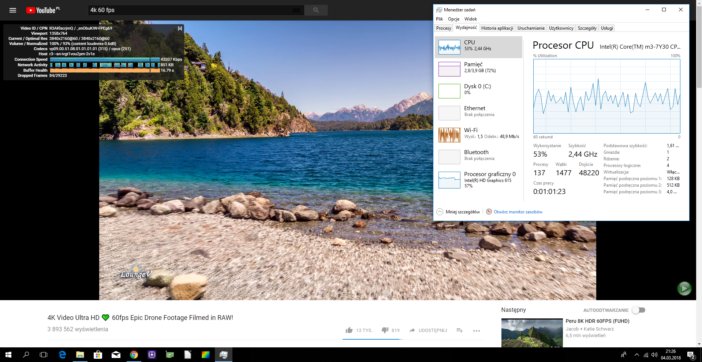
Task: Collapse Task Manager with 'Mniej szczegółów'
Action: pyautogui.click(x=459, y=212)
